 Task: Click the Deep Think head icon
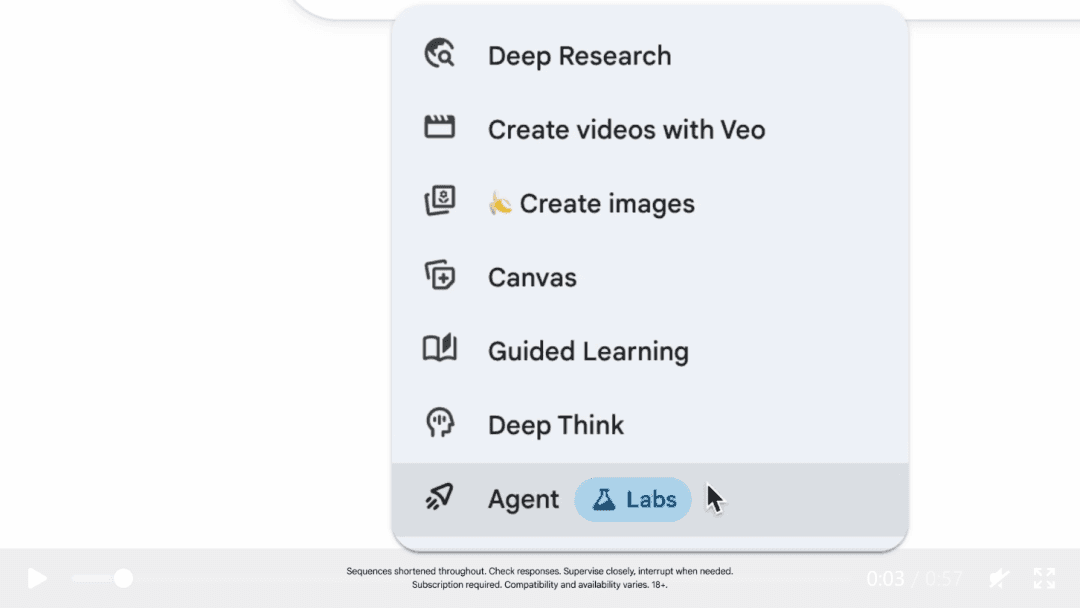[x=440, y=424]
